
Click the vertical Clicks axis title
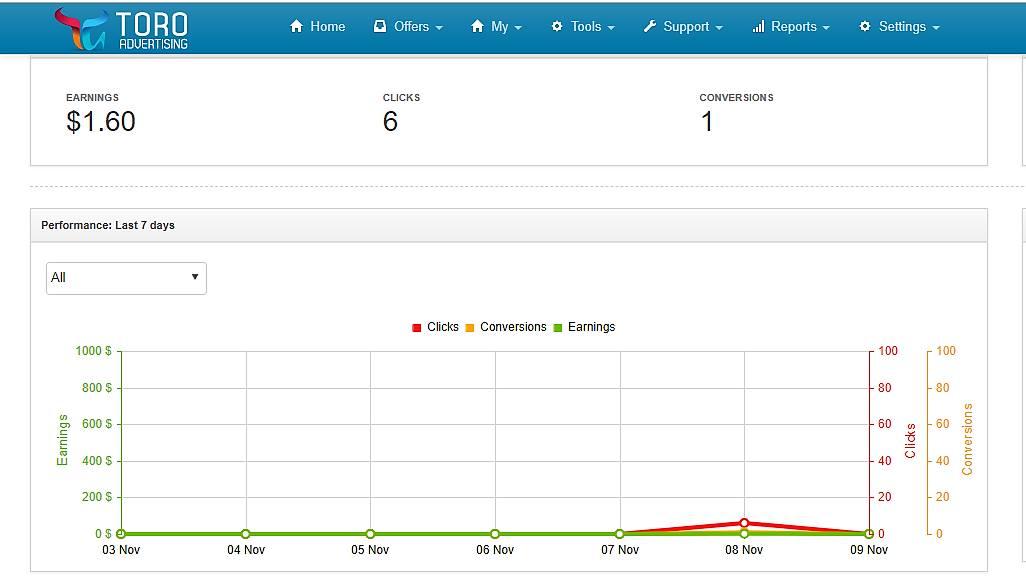click(x=910, y=441)
